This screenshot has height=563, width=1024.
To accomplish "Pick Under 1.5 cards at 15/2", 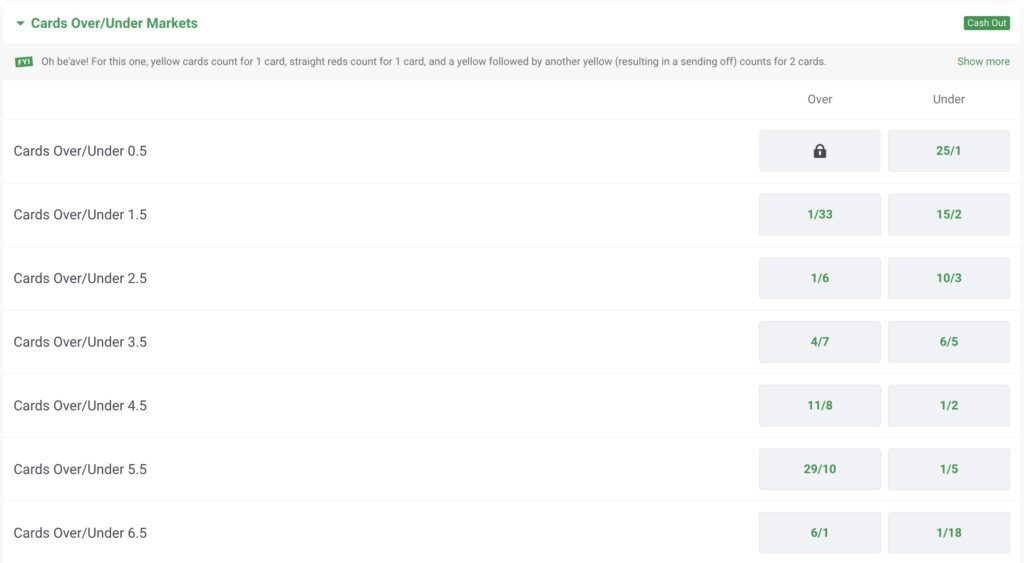I will [x=948, y=215].
